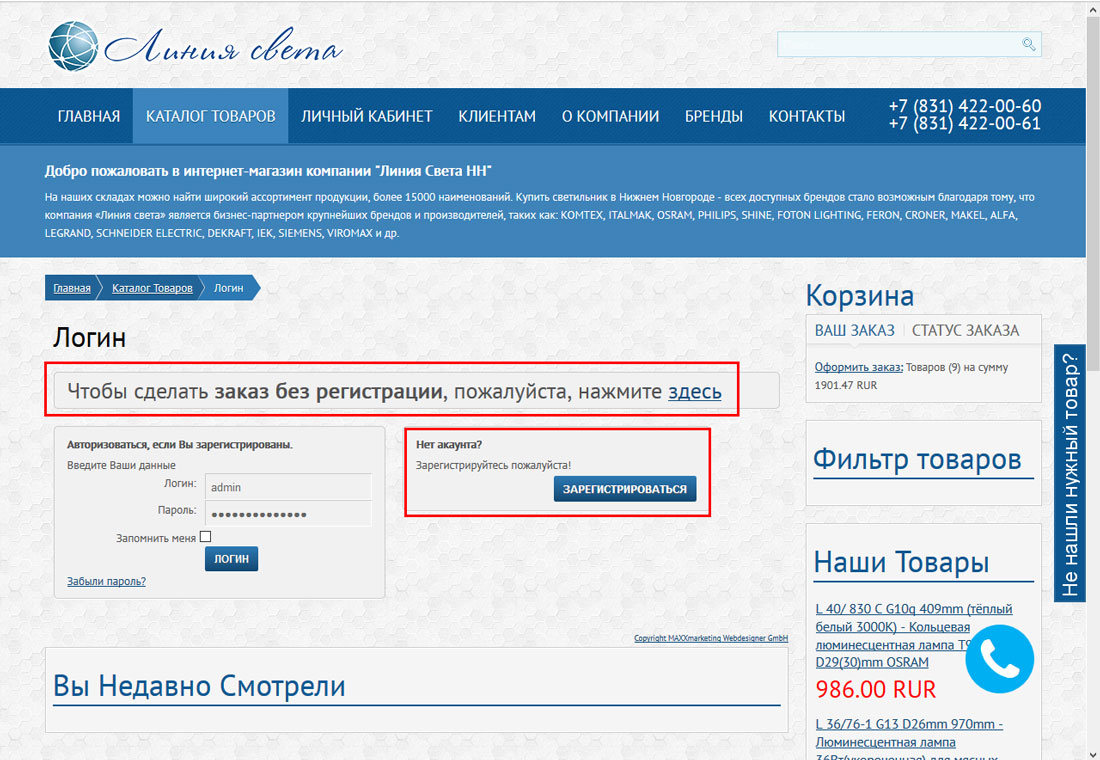Open the БРЕНДЫ menu item

tap(713, 116)
